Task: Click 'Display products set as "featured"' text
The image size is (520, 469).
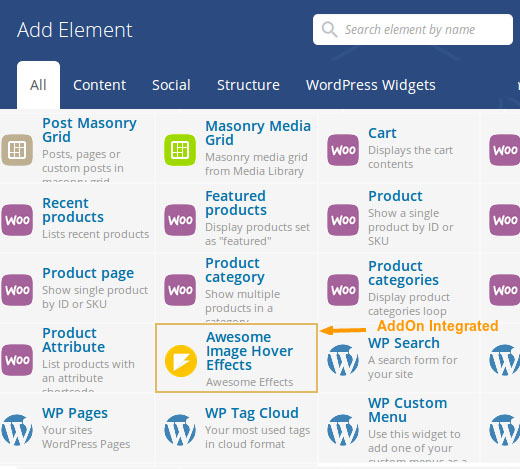Action: click(257, 234)
